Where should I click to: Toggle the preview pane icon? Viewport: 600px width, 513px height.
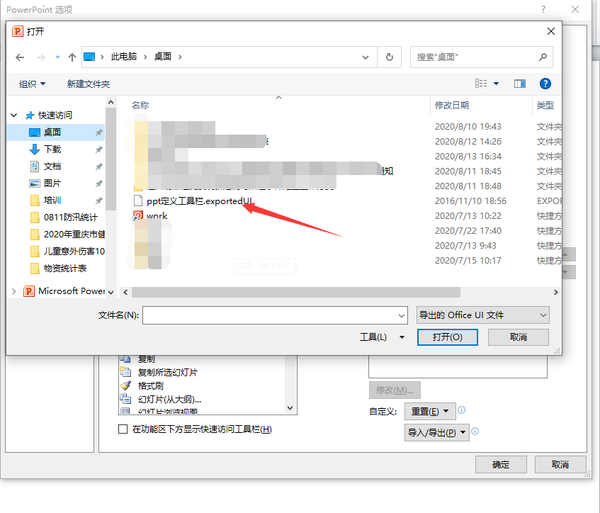coord(520,83)
